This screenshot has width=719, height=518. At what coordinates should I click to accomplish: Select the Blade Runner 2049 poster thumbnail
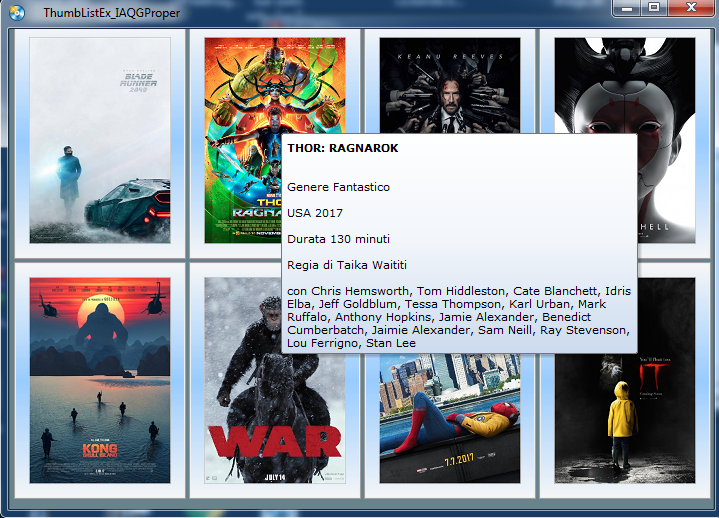(x=100, y=140)
